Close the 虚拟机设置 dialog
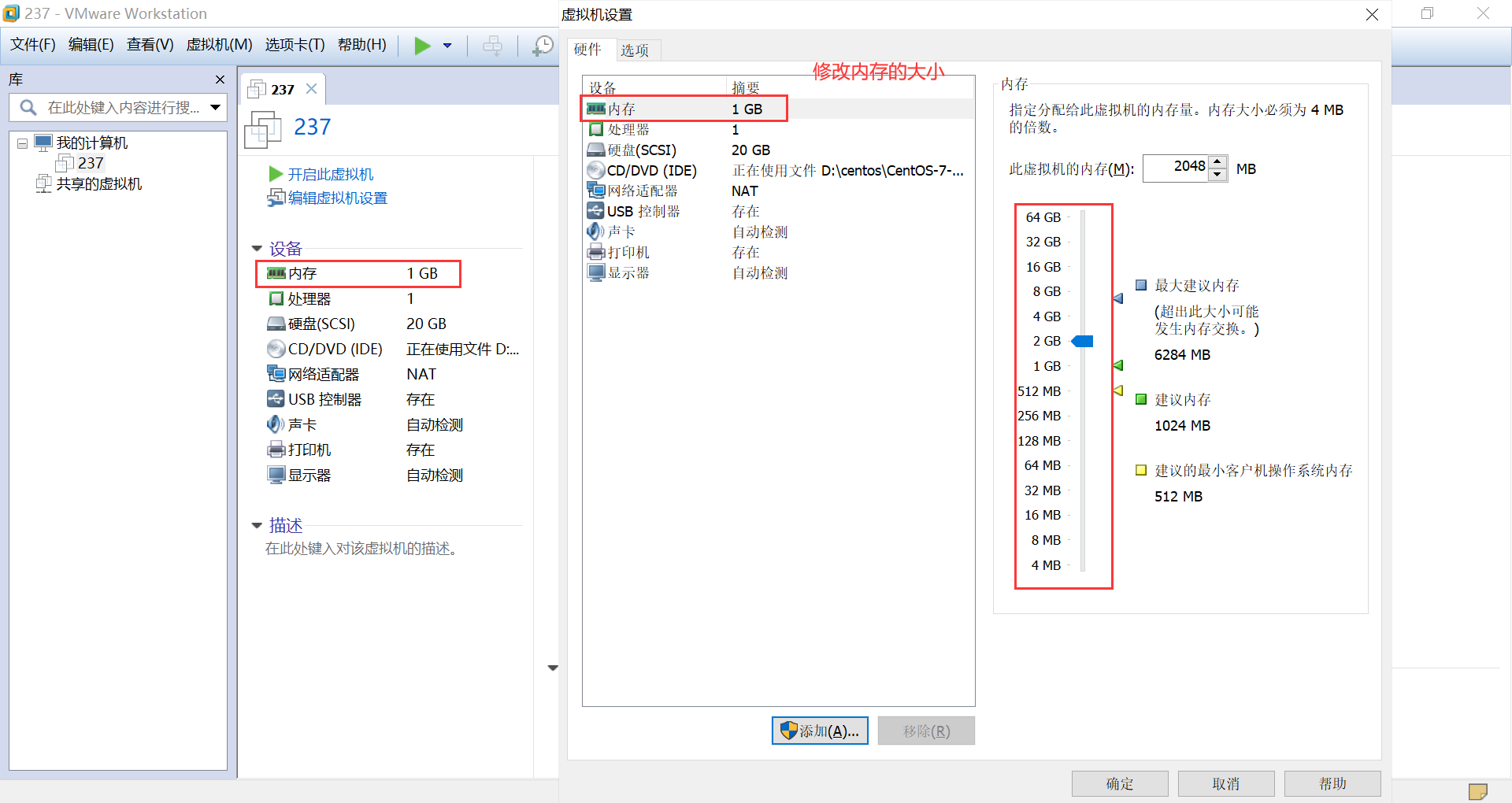 [x=1372, y=15]
